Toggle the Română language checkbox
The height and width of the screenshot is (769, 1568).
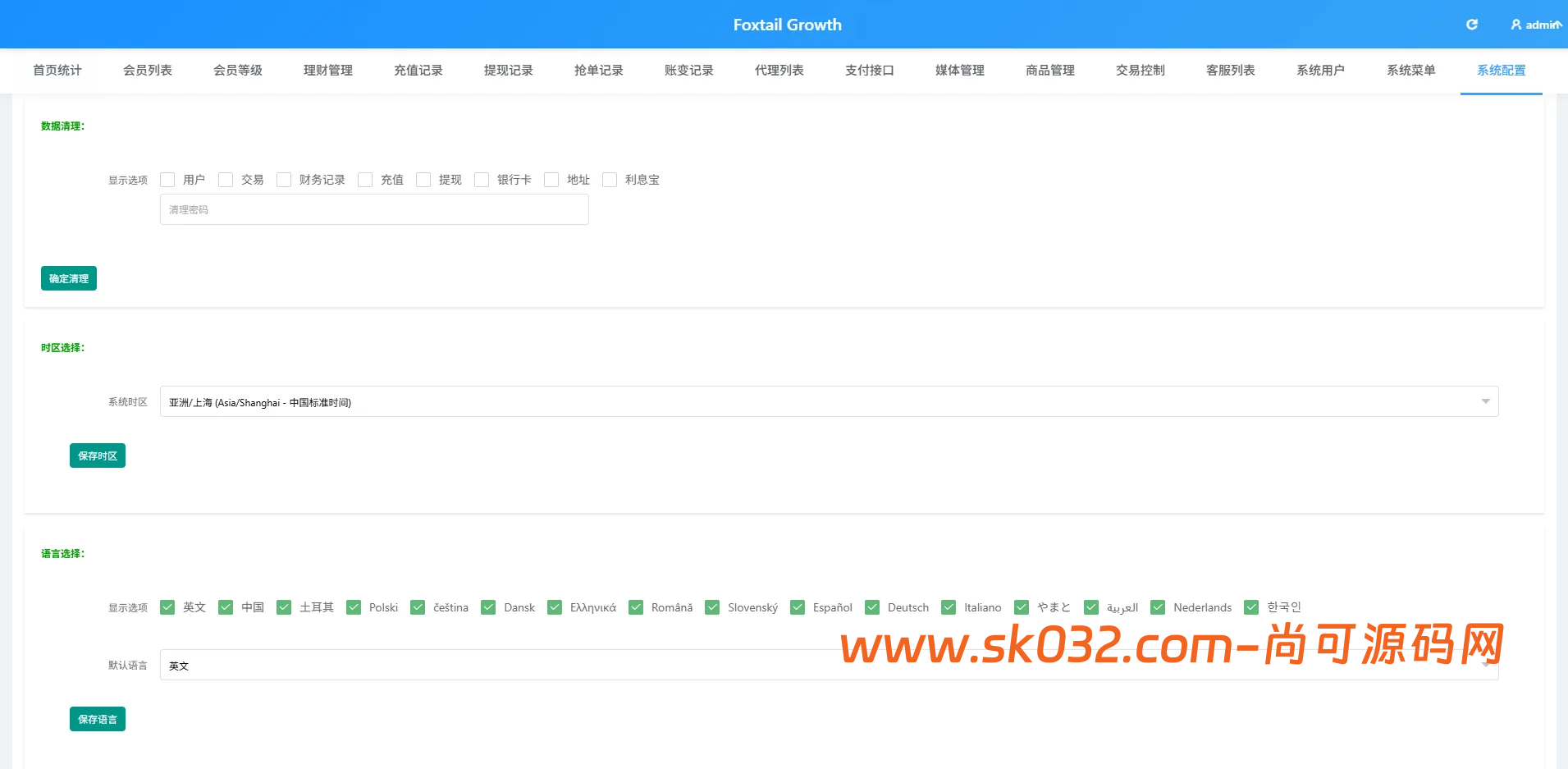(636, 607)
